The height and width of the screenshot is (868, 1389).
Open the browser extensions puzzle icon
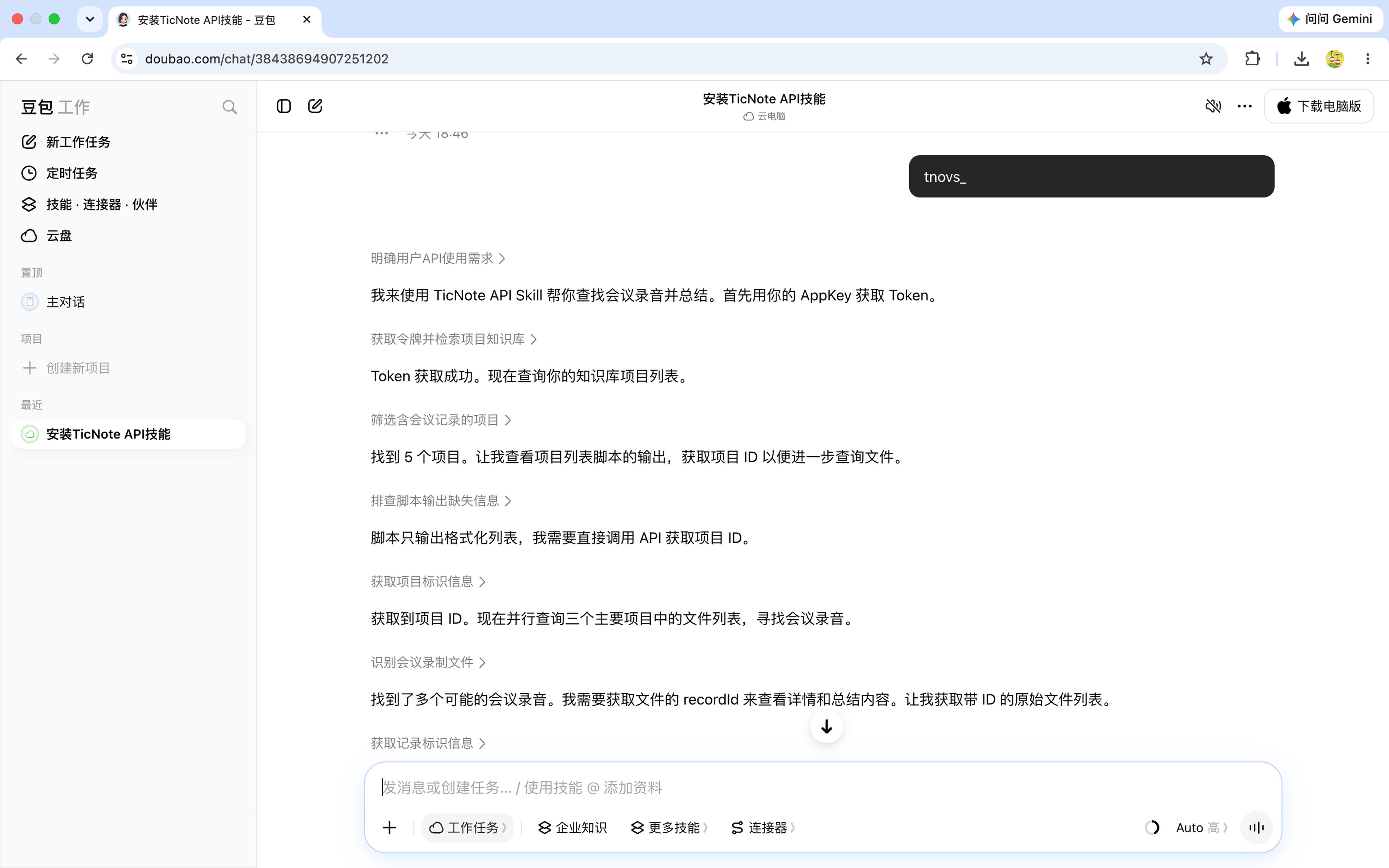[x=1252, y=59]
